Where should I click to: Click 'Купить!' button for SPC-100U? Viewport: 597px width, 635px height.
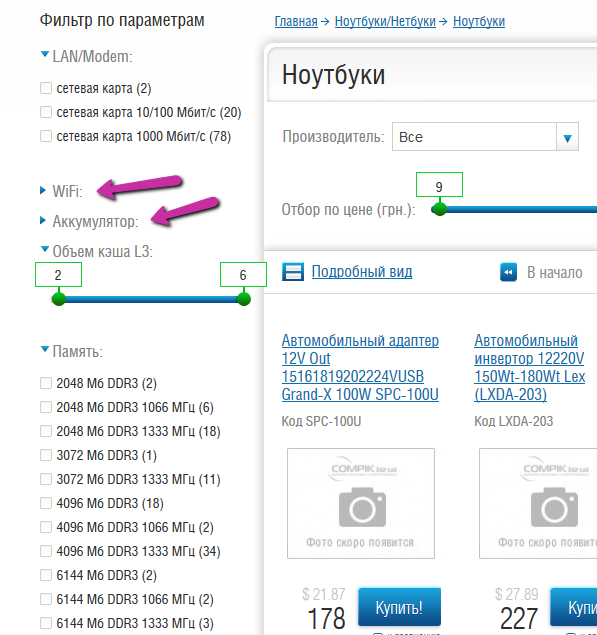point(399,607)
